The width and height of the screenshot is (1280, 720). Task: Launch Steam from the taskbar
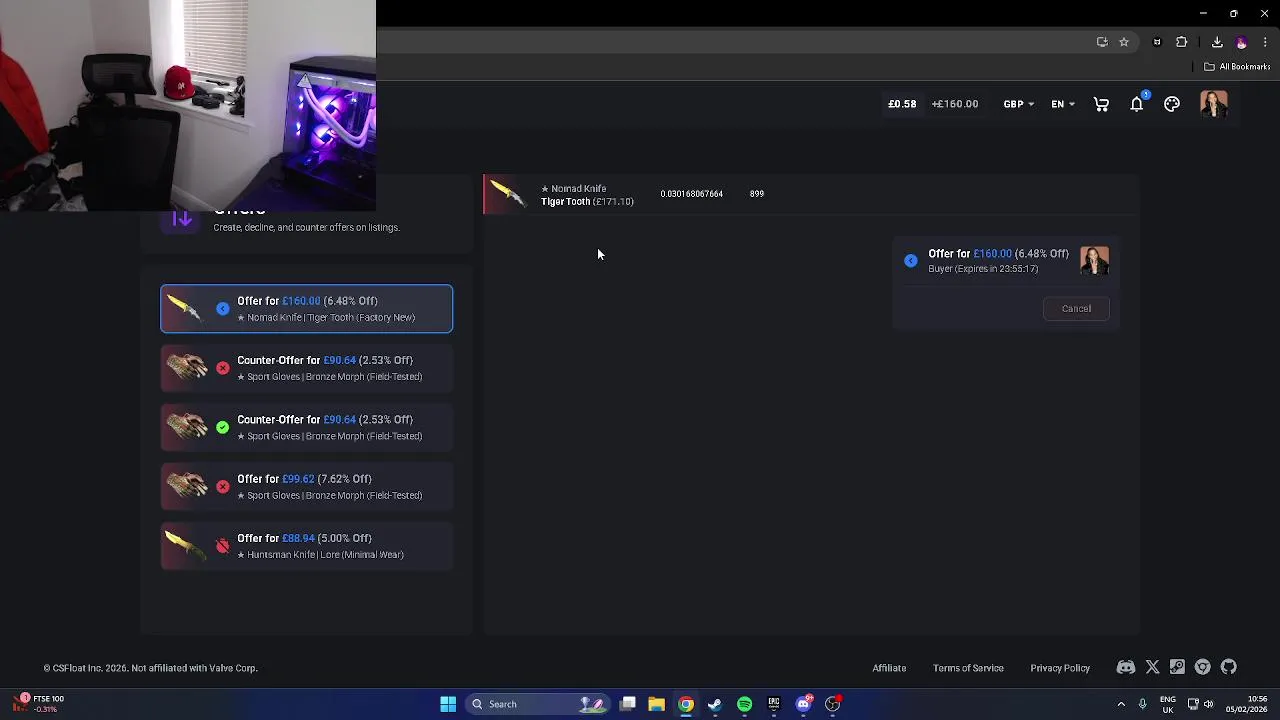coord(715,704)
